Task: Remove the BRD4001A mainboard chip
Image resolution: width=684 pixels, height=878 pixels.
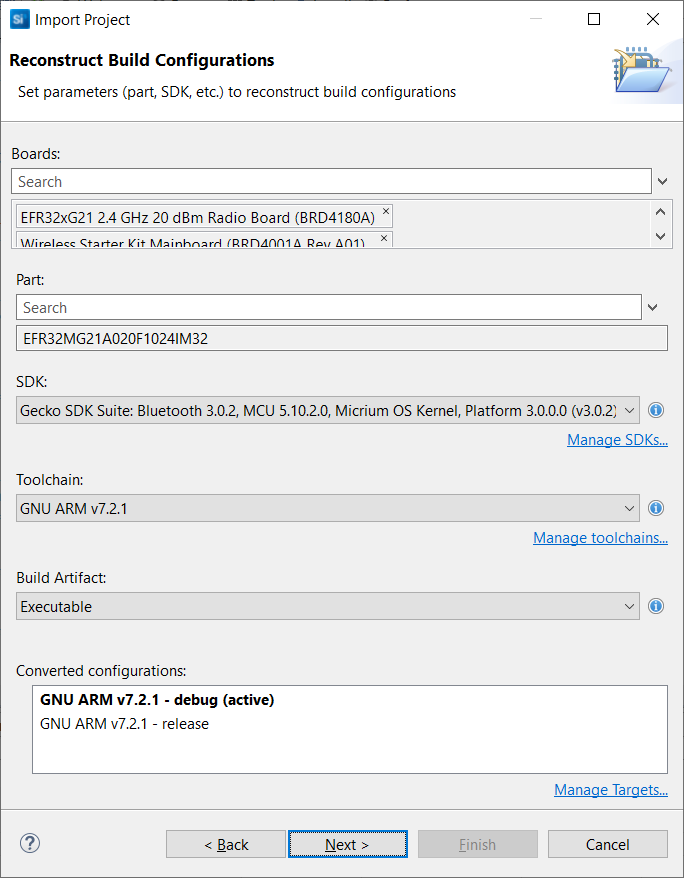Action: 383,239
